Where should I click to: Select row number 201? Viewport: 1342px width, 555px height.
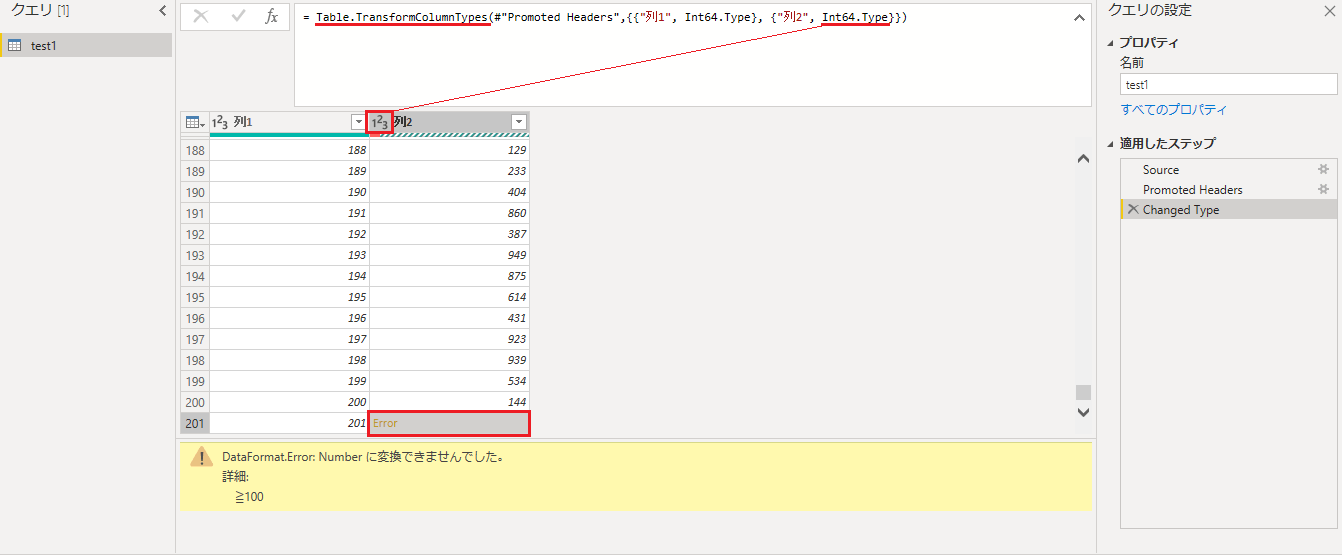tap(195, 423)
